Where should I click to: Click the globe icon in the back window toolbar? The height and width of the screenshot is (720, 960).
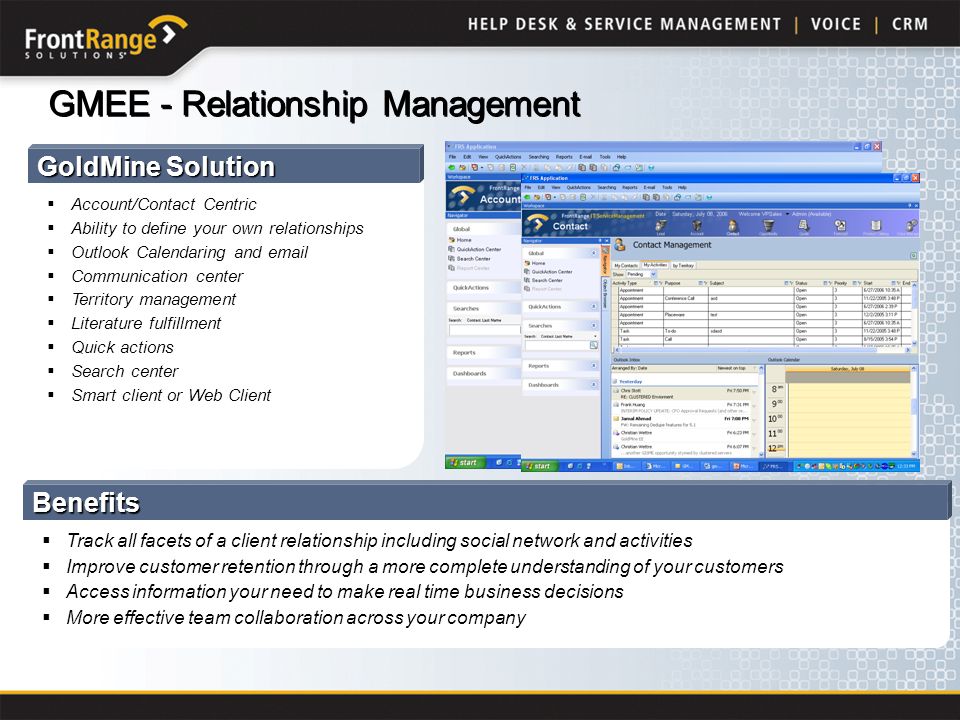tap(651, 167)
